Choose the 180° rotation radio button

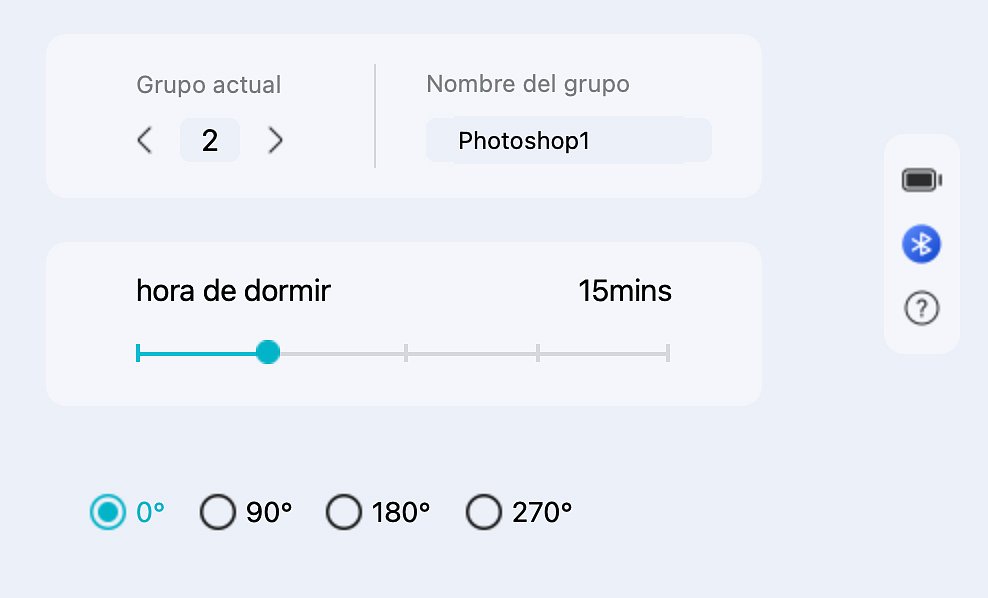coord(344,513)
